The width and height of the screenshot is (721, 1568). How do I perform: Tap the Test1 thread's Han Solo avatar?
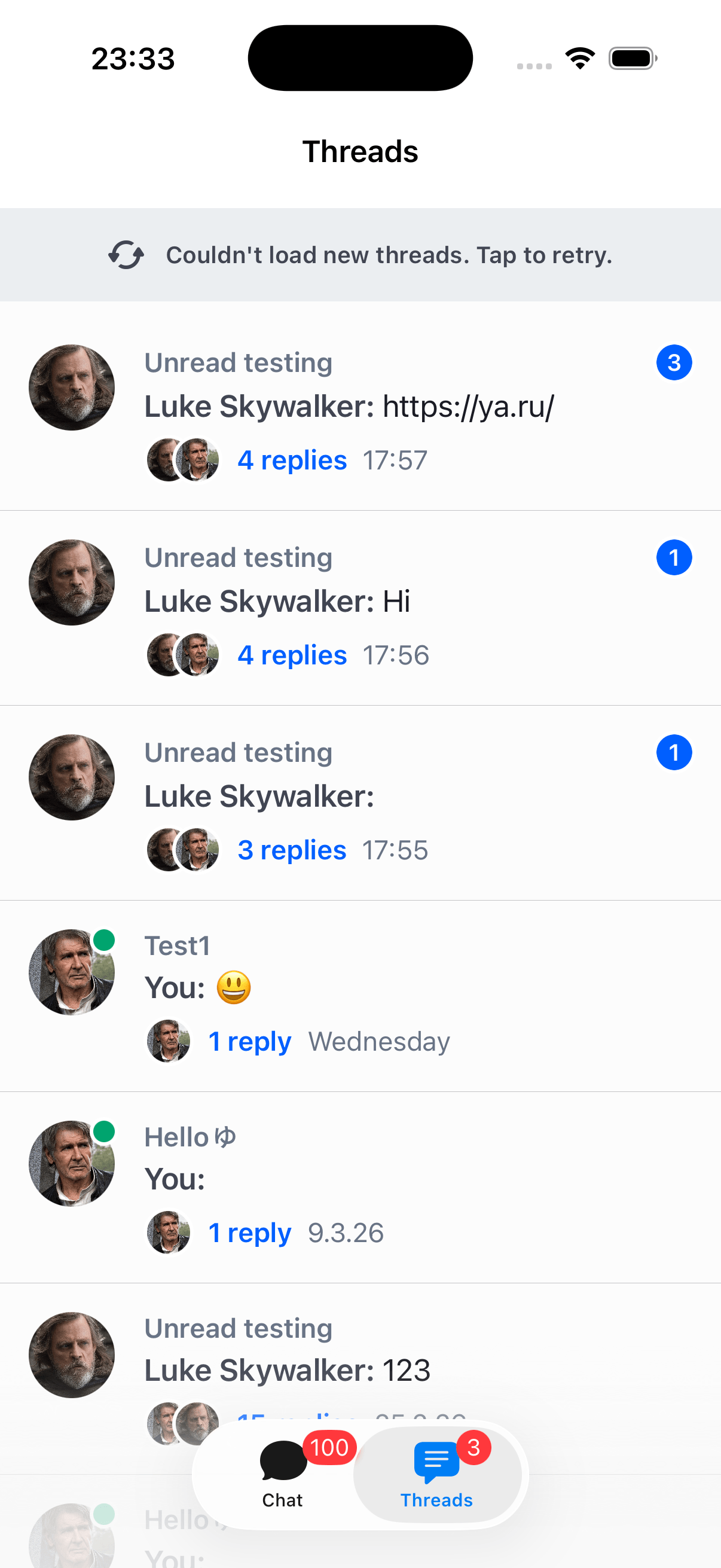coord(72,972)
